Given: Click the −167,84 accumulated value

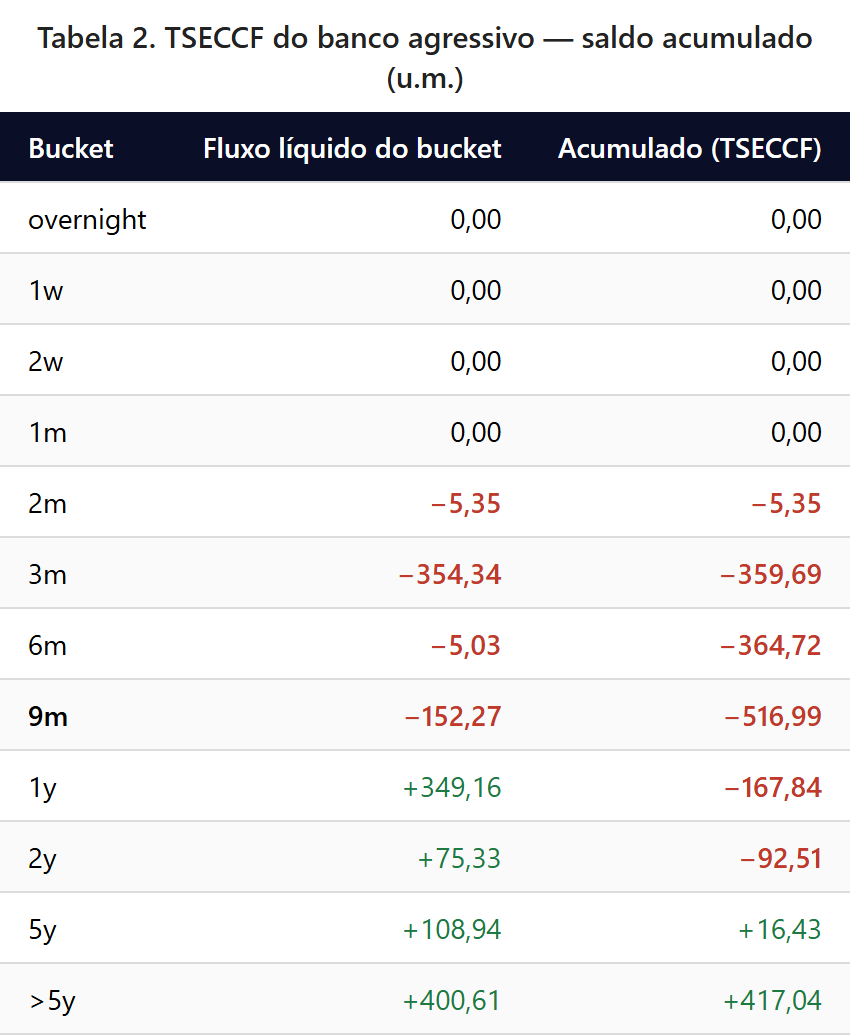Looking at the screenshot, I should click(x=770, y=788).
